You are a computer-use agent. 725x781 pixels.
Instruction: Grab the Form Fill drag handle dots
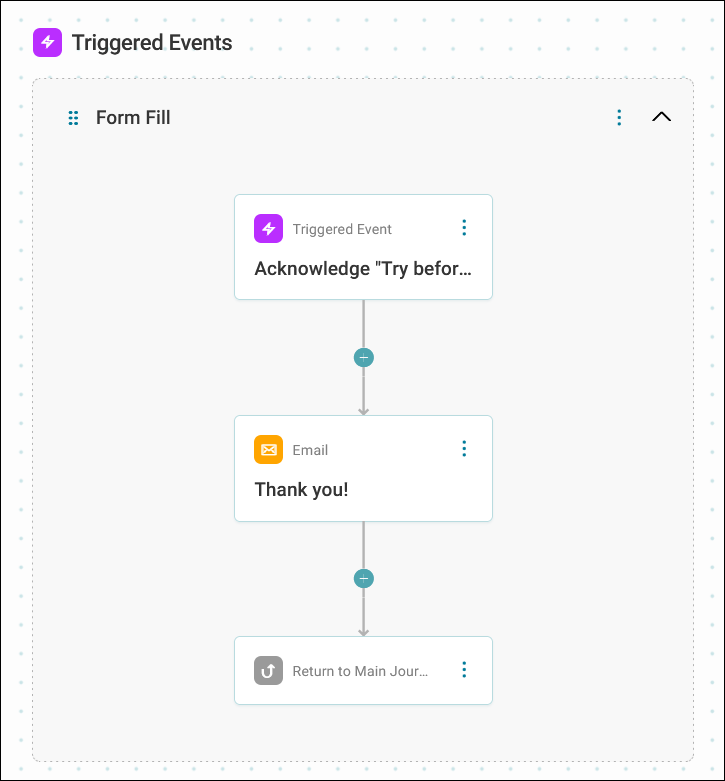(x=73, y=118)
